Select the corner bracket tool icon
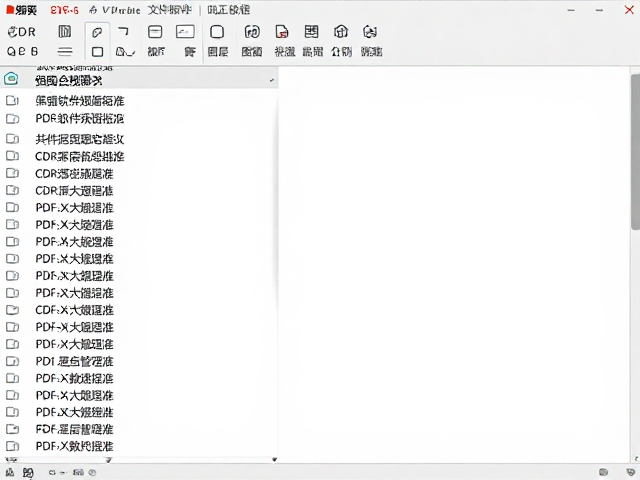 click(x=123, y=31)
